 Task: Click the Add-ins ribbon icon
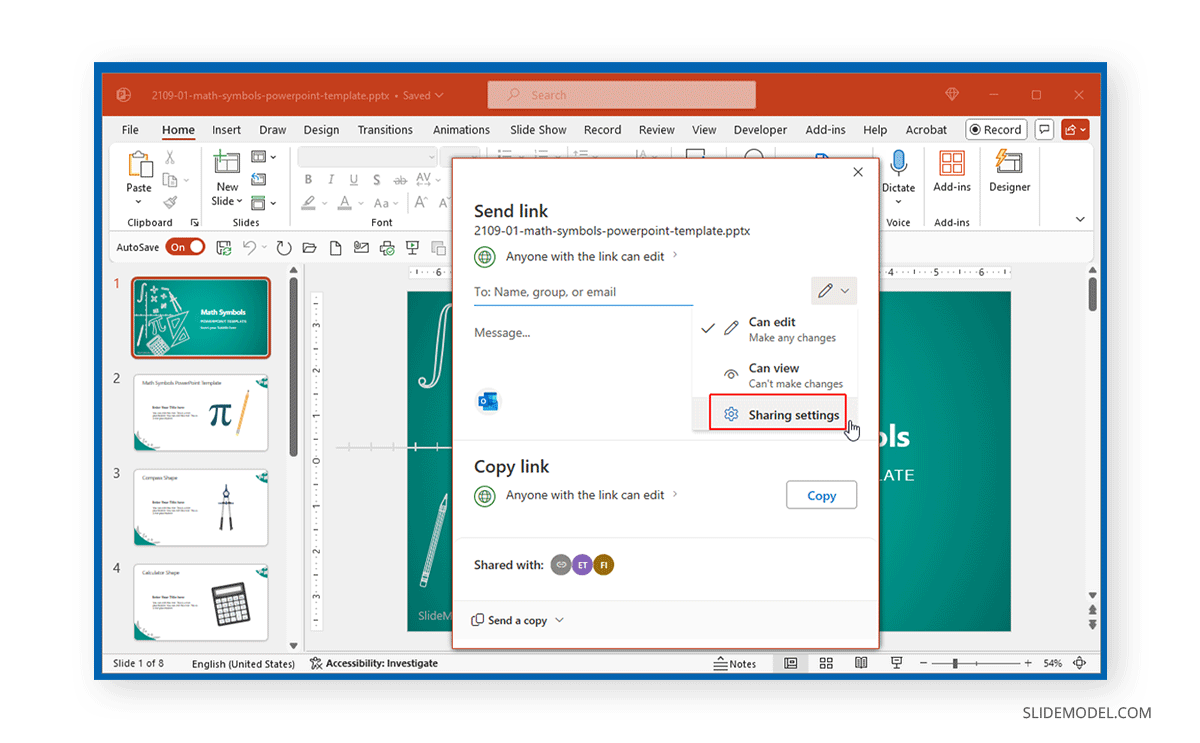951,164
